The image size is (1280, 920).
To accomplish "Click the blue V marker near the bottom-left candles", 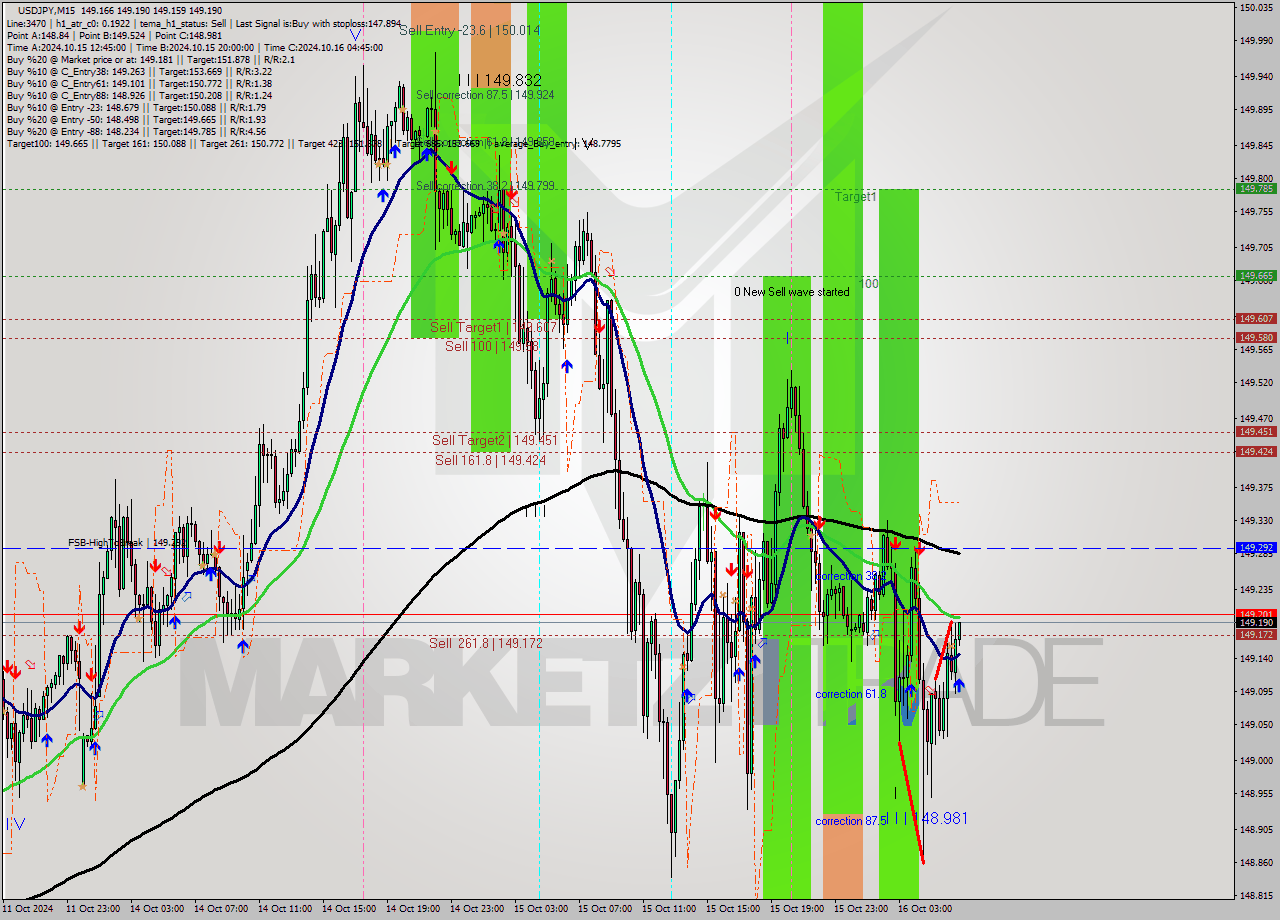I will pyautogui.click(x=19, y=824).
